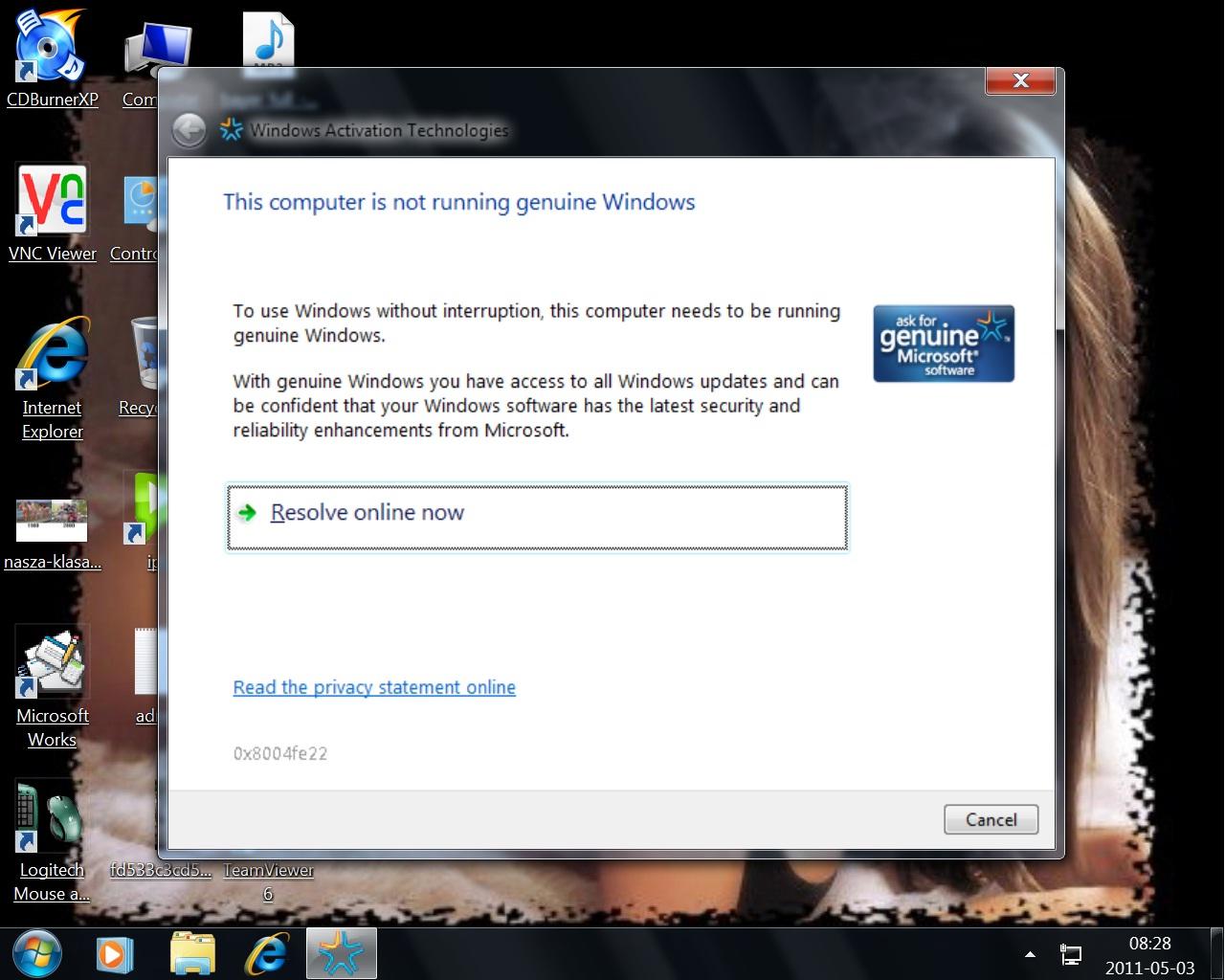Click the ask for genuine Microsoft software badge
Image resolution: width=1225 pixels, height=980 pixels.
(944, 344)
